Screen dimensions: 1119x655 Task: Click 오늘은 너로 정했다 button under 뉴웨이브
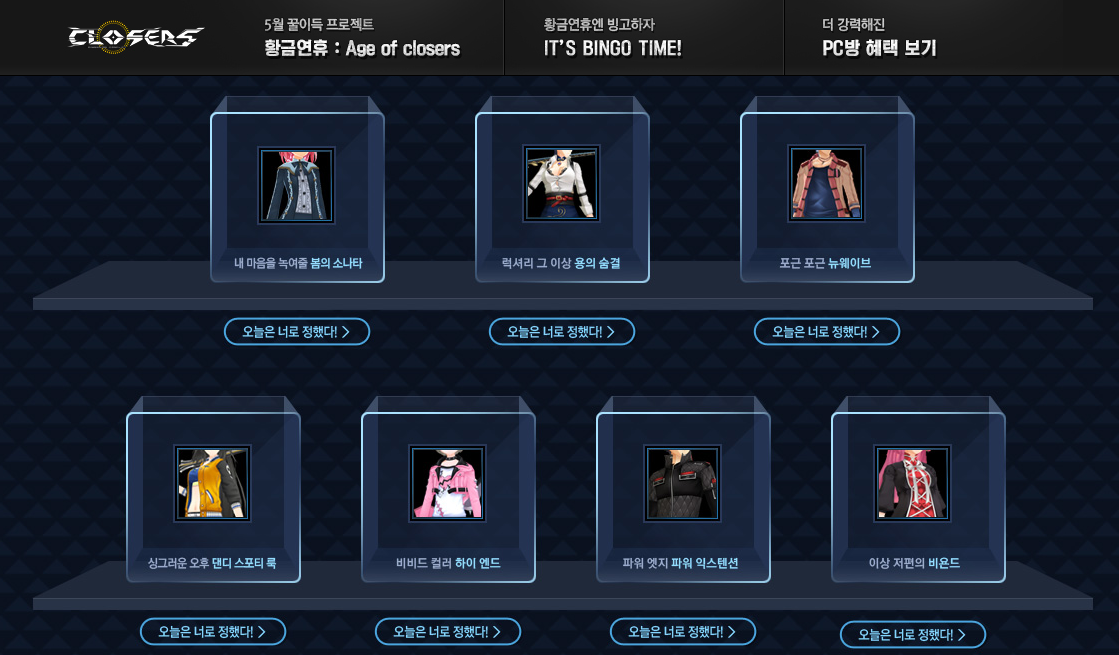pos(826,332)
